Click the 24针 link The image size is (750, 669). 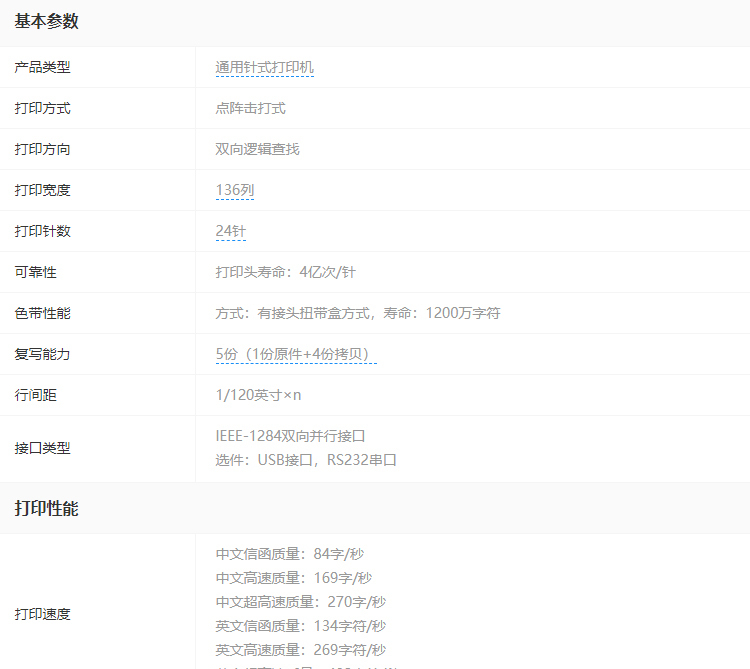click(x=230, y=231)
